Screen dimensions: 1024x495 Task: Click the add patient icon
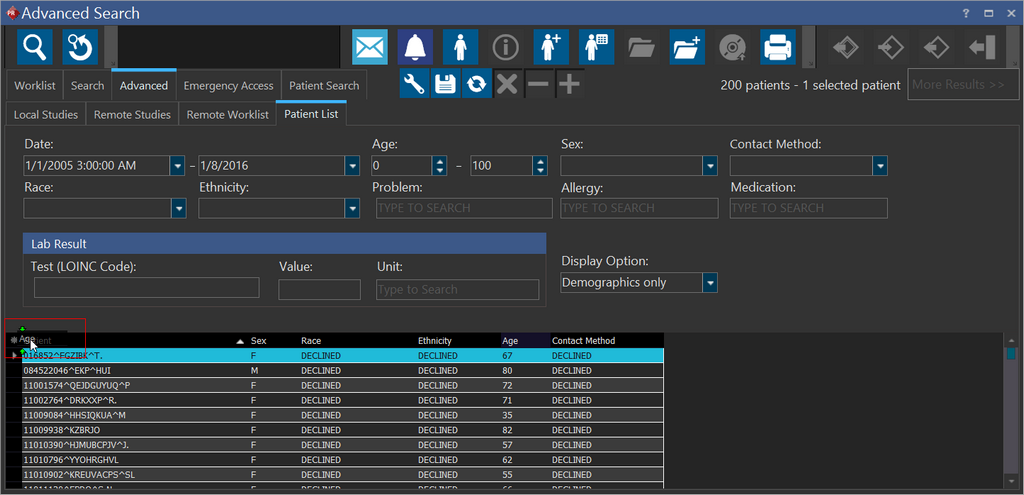tap(551, 47)
